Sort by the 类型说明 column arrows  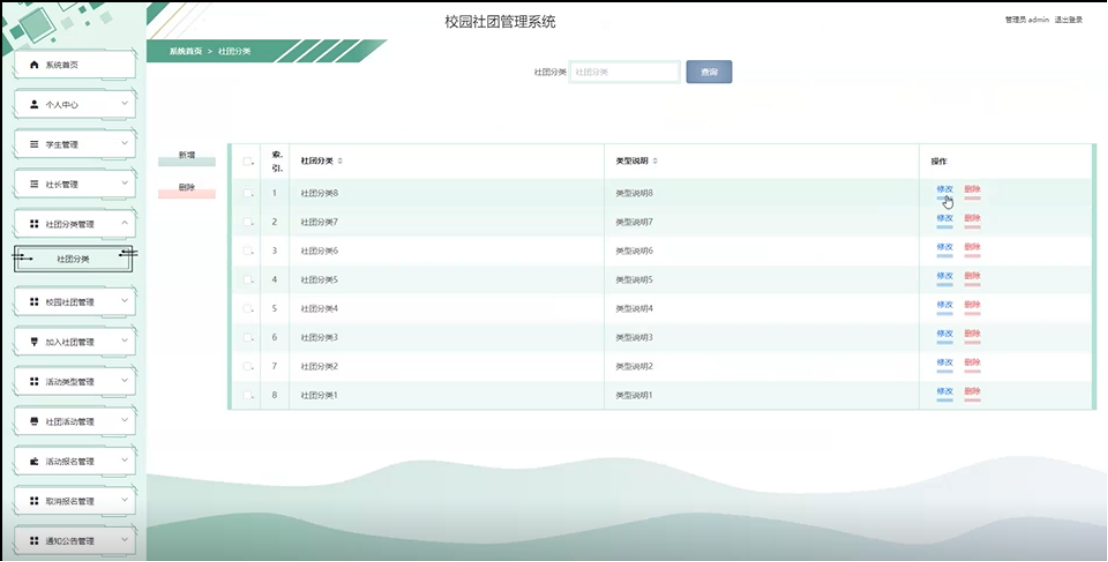[655, 161]
